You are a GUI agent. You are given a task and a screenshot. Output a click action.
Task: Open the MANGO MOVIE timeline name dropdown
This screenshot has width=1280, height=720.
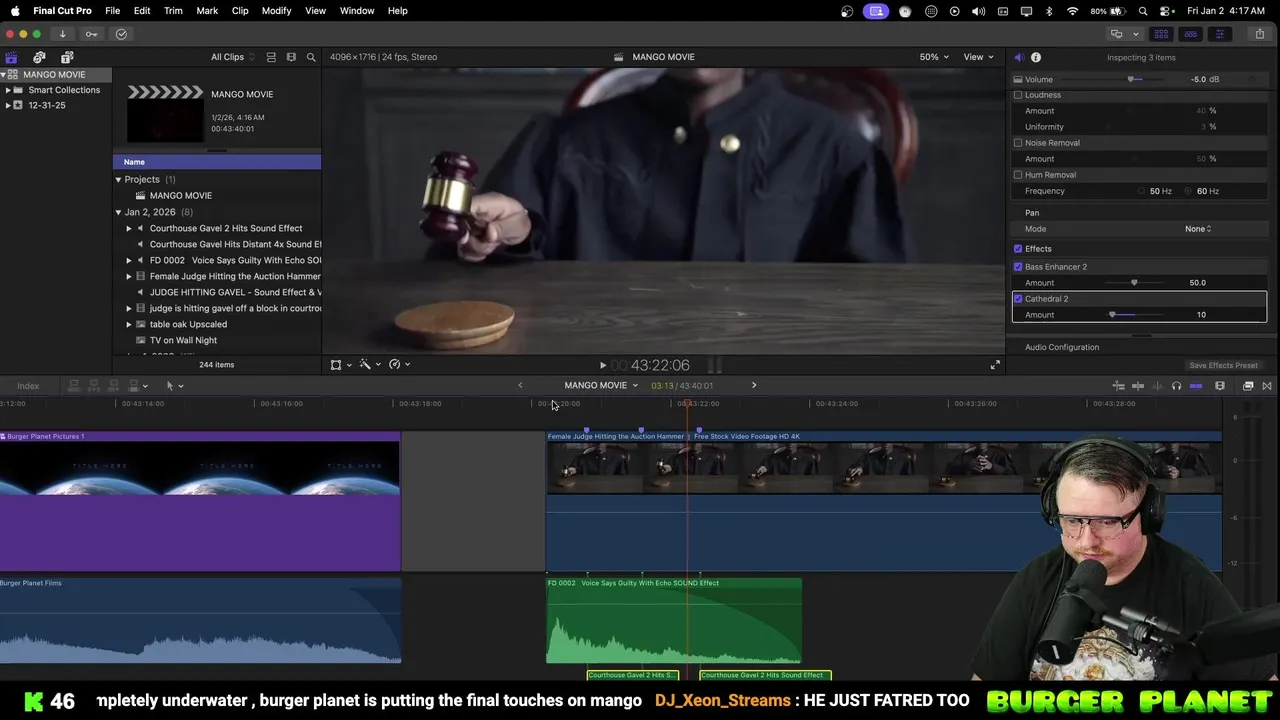point(600,386)
